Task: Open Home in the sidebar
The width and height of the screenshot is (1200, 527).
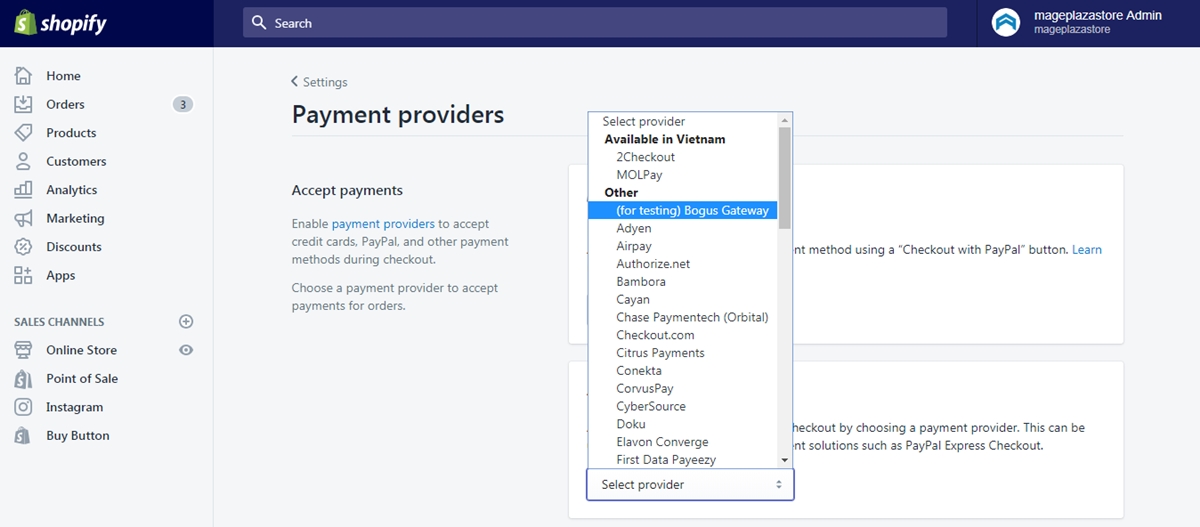Action: (63, 76)
